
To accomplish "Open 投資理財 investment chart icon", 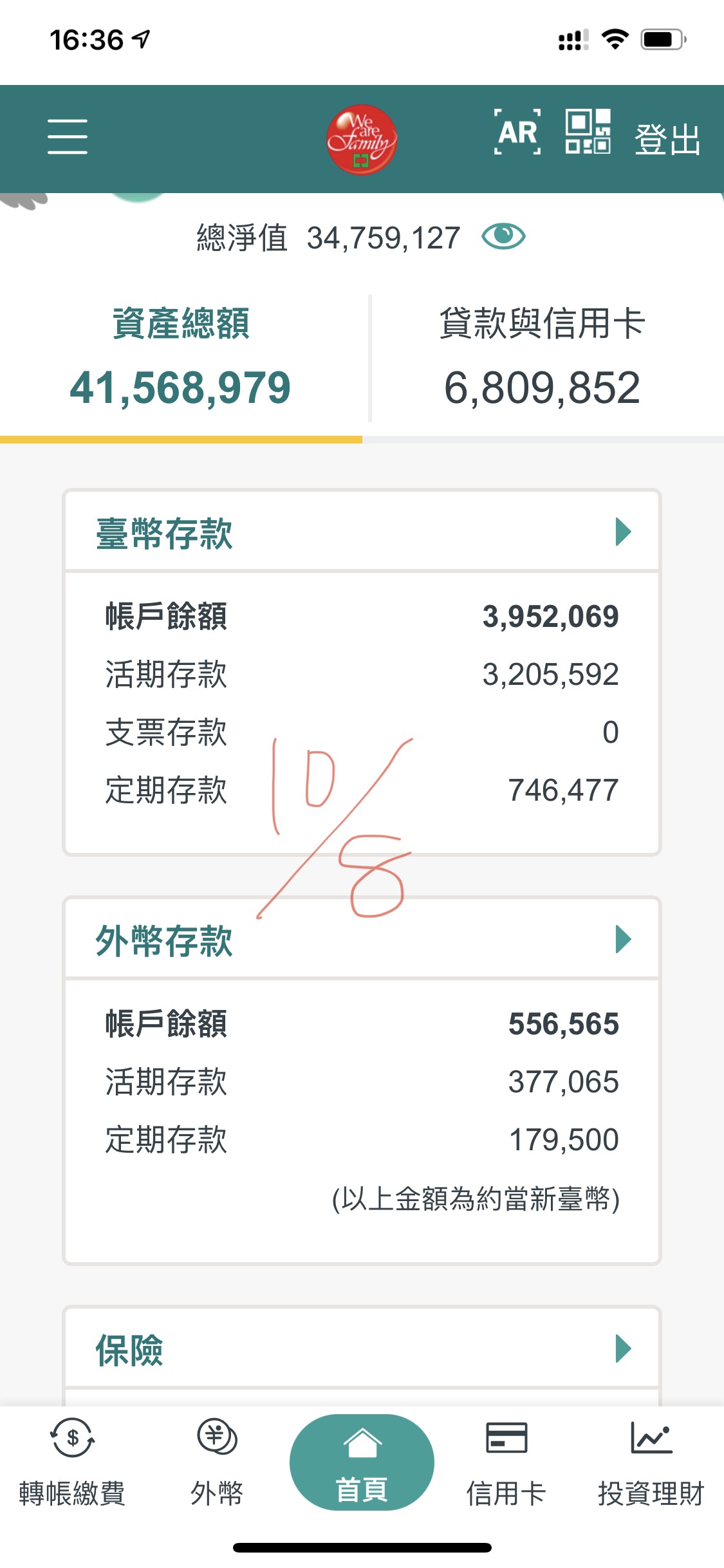I will pyautogui.click(x=651, y=1438).
